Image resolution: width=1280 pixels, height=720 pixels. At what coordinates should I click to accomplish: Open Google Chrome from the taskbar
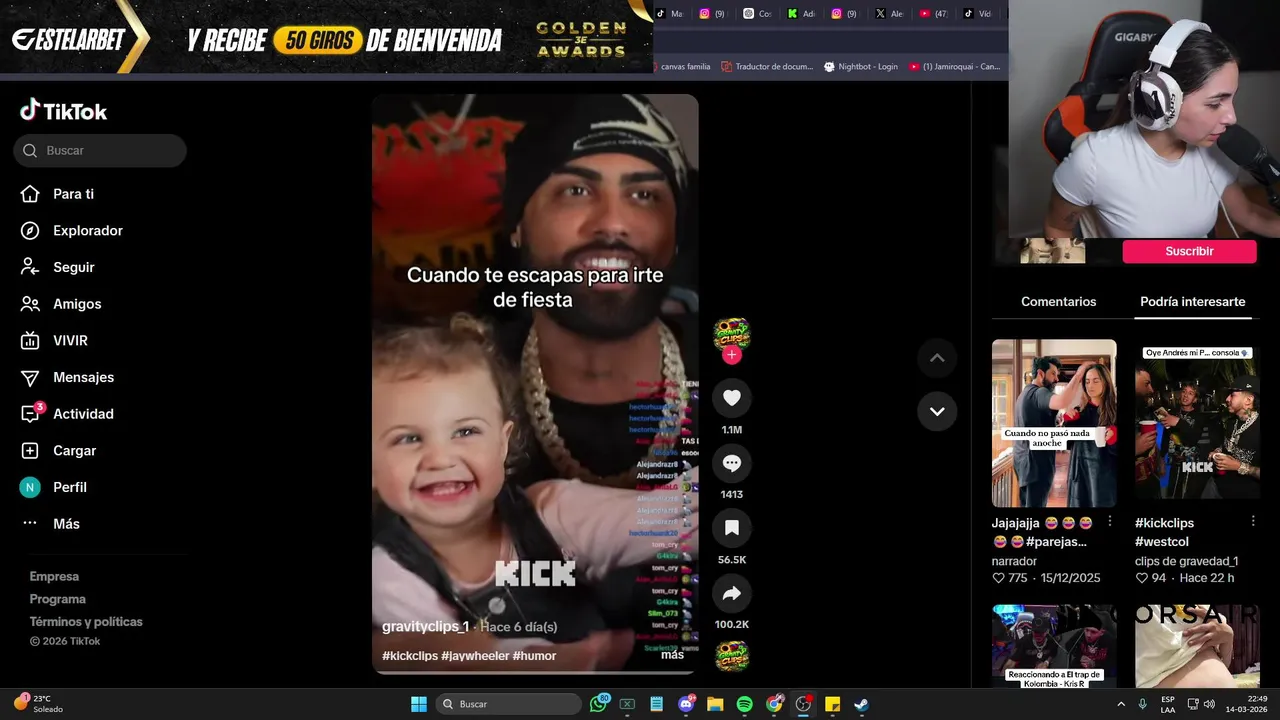click(774, 704)
